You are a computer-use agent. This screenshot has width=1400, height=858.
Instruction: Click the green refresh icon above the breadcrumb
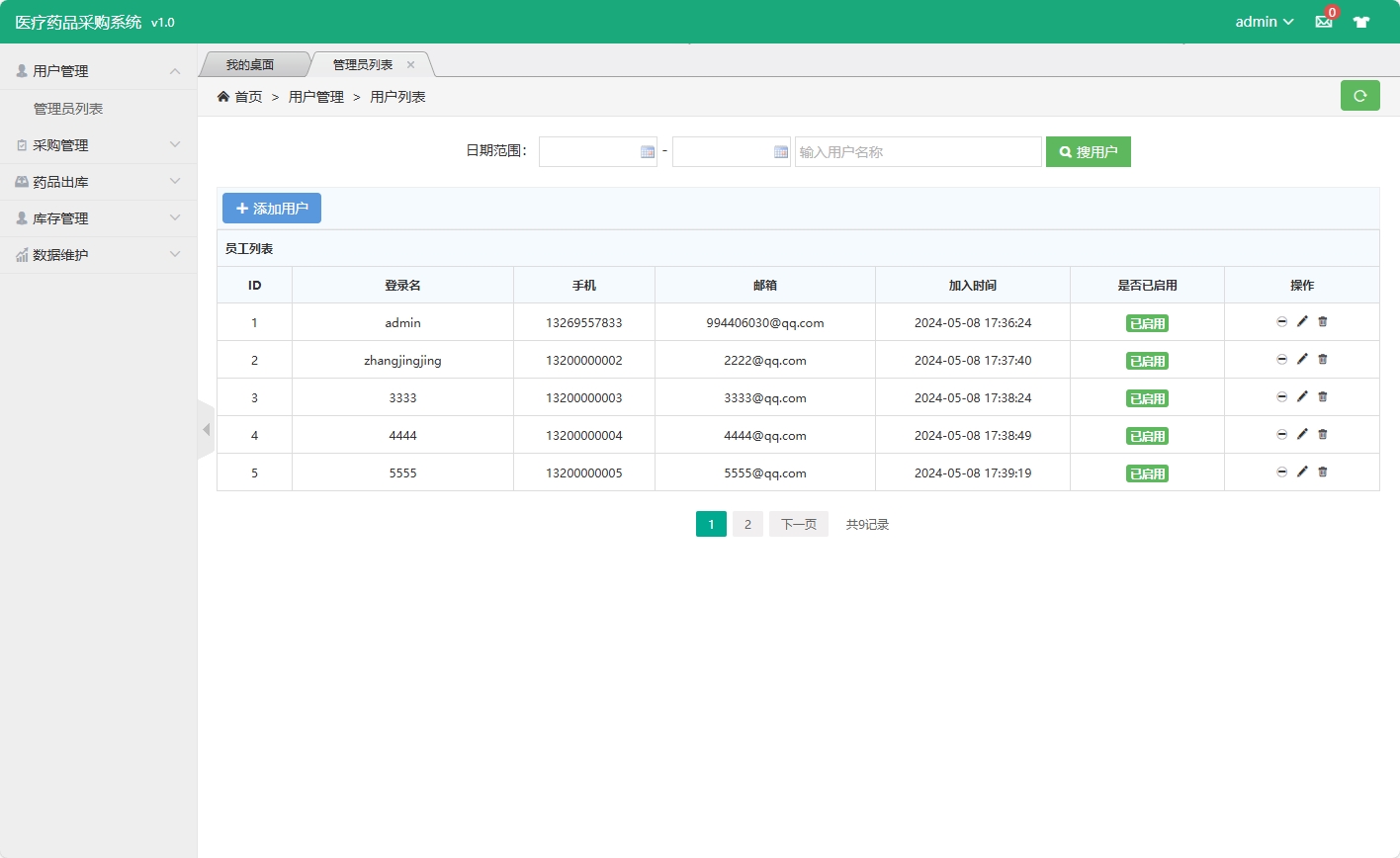point(1359,95)
